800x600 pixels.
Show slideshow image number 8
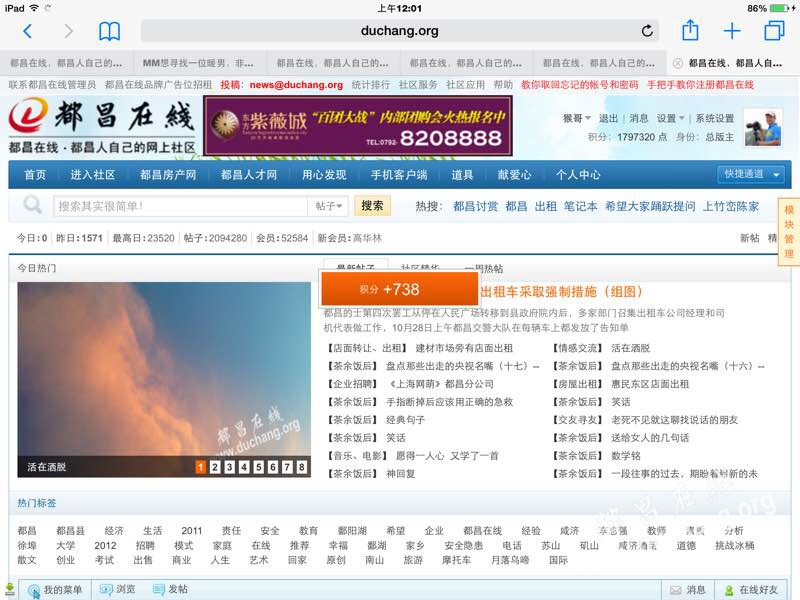pos(302,466)
